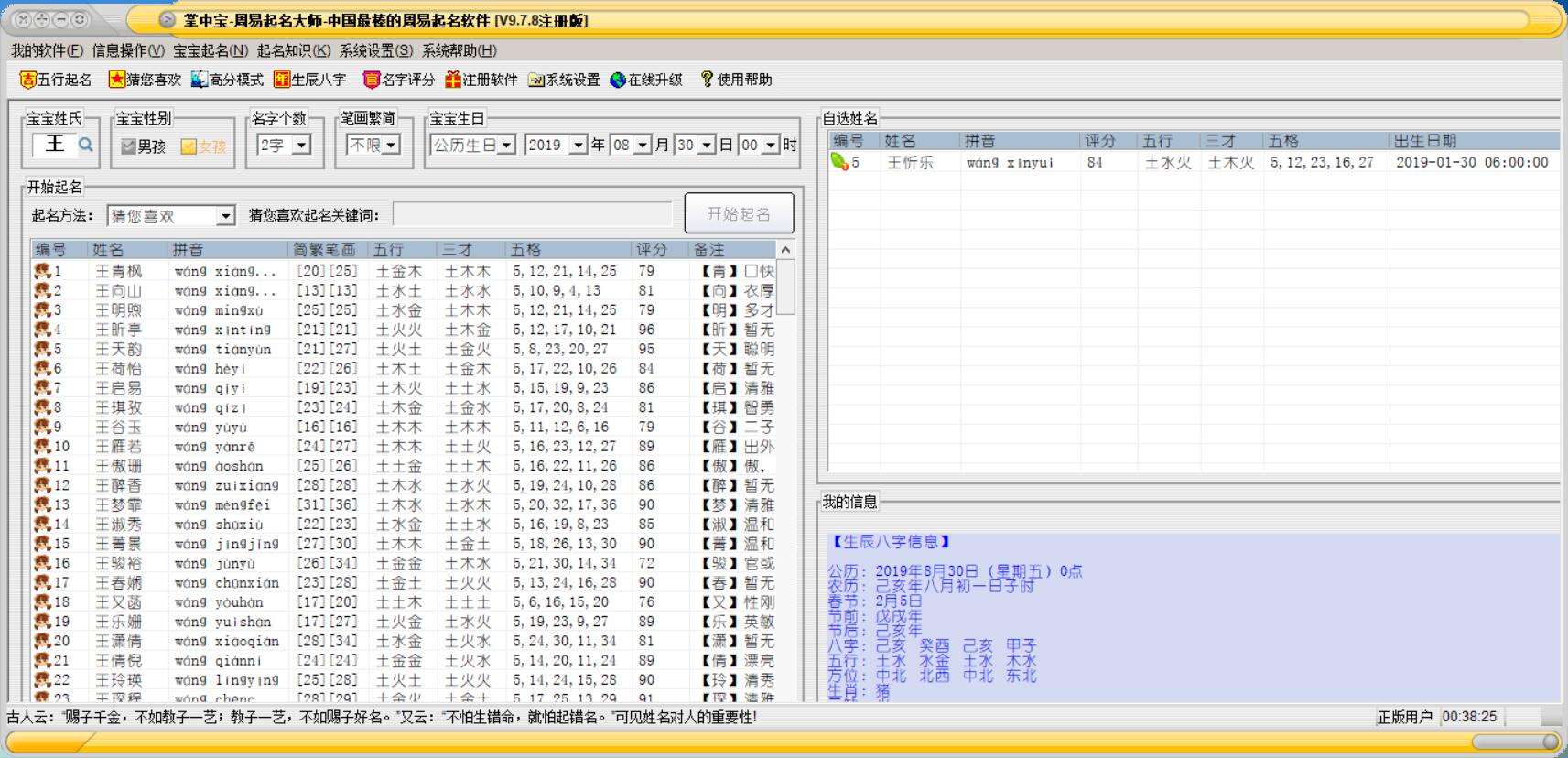
Task: Click the search magnifier beside 王 surname
Action: [x=85, y=145]
